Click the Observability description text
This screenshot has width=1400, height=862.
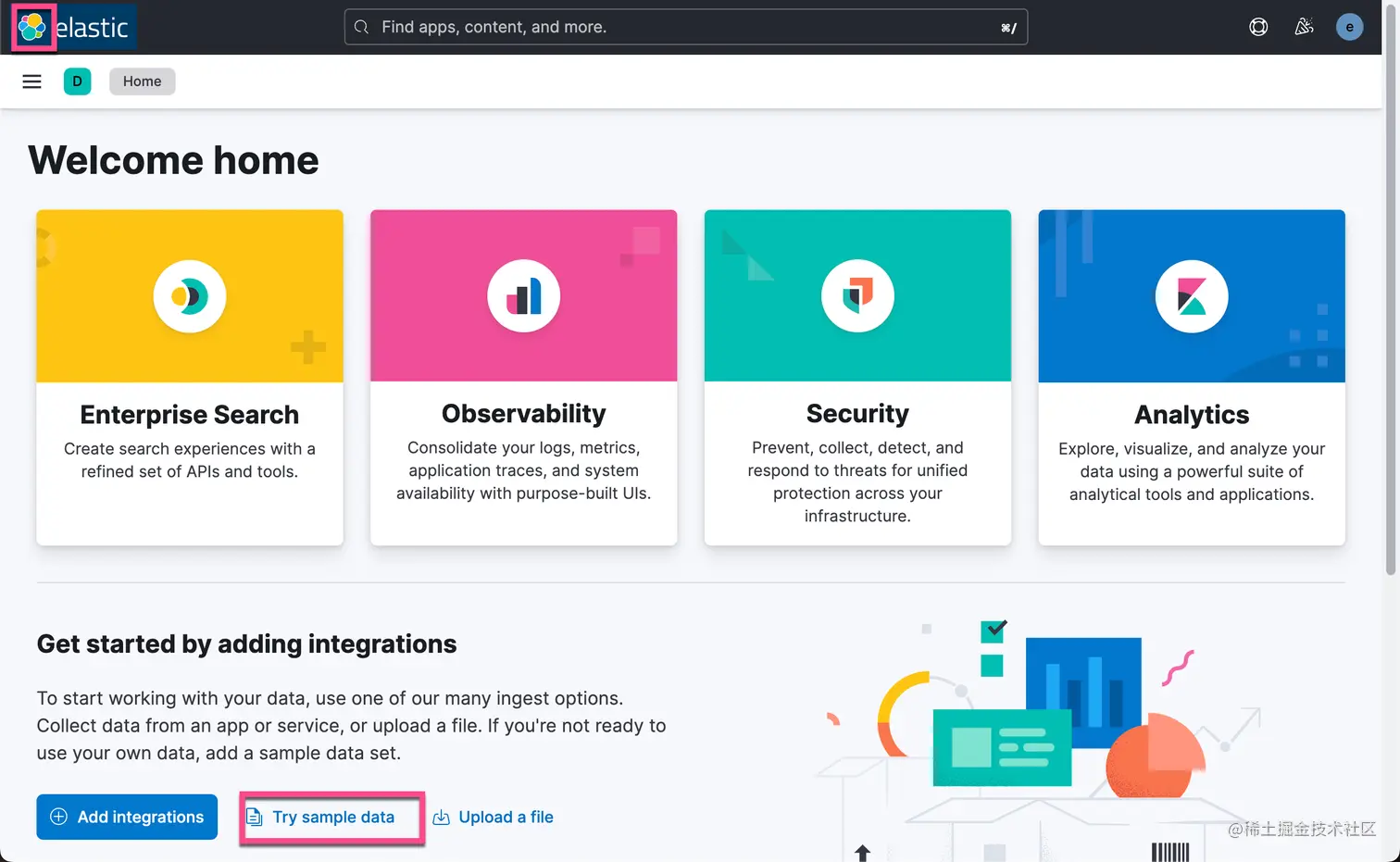pyautogui.click(x=524, y=470)
